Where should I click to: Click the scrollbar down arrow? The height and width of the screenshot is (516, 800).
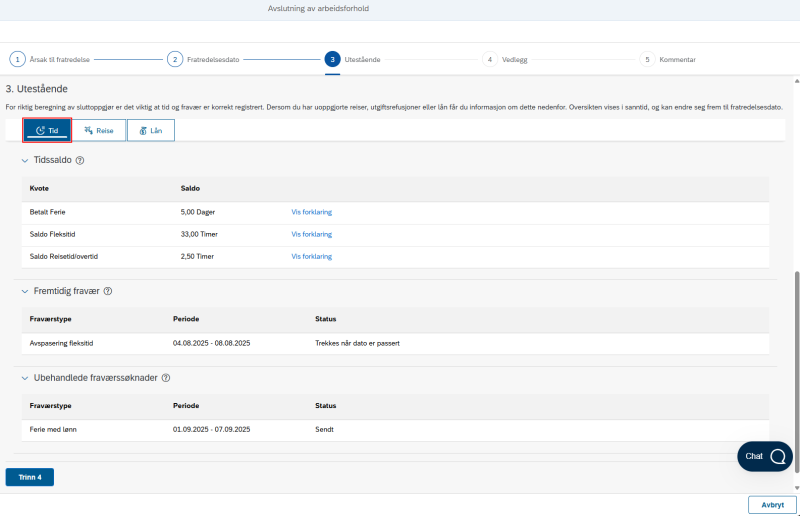point(796,488)
